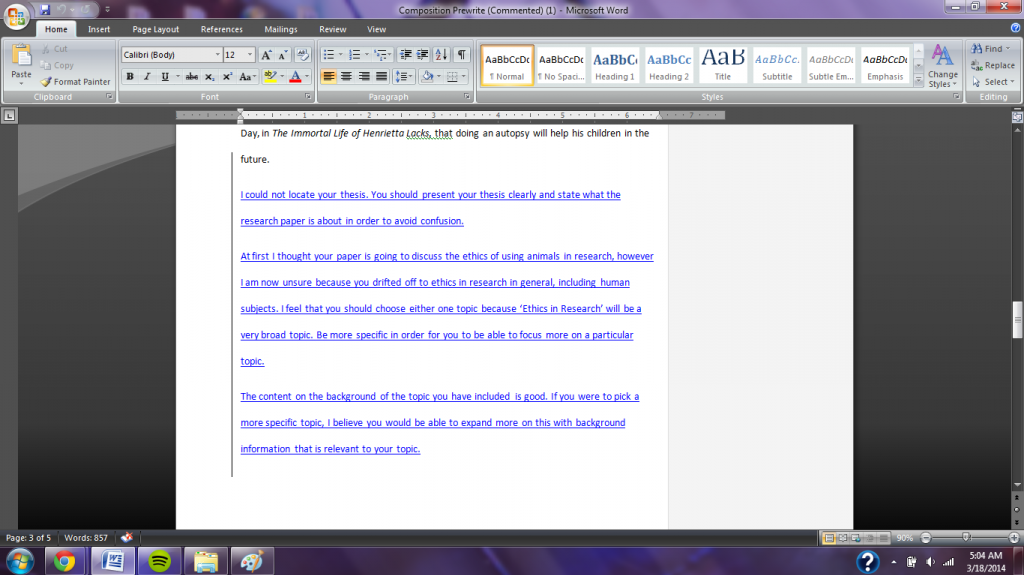1024x575 pixels.
Task: Click the Increase Indent icon
Action: [423, 55]
